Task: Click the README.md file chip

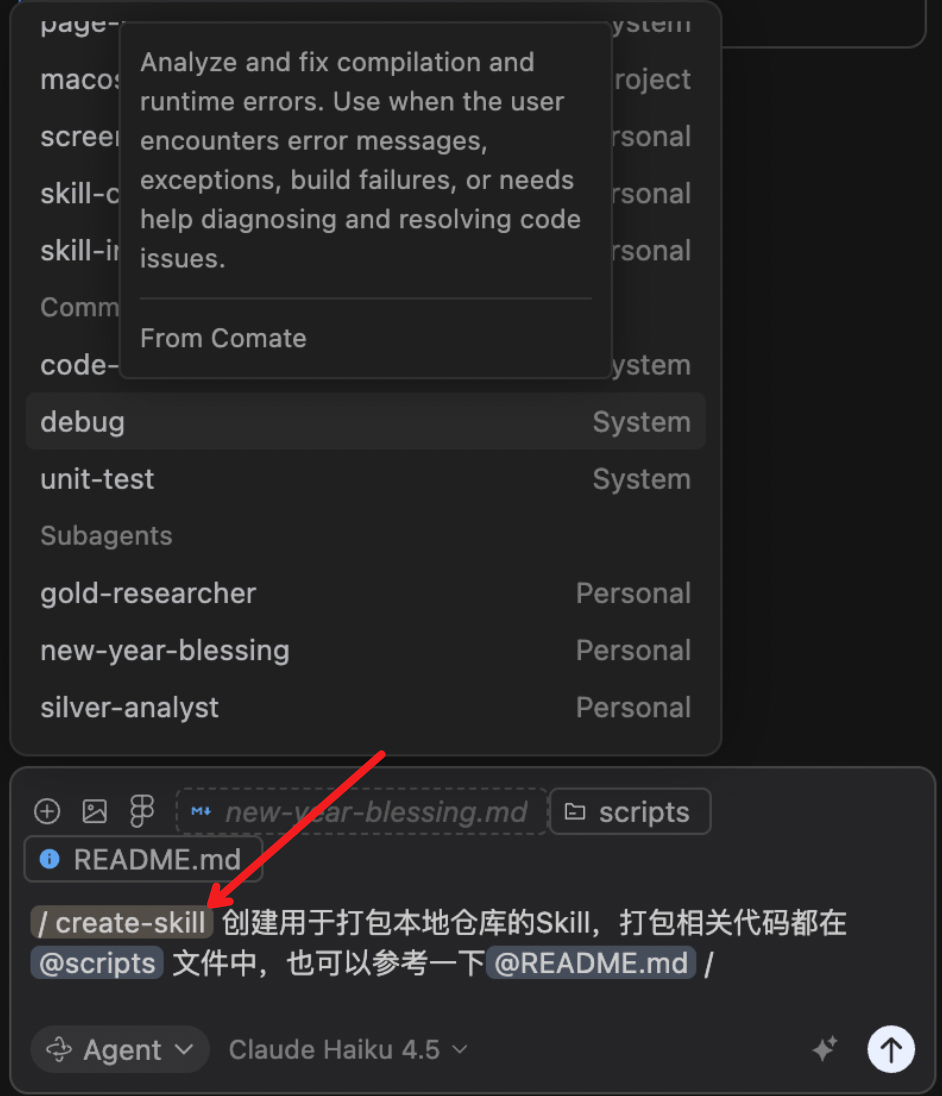Action: pos(143,859)
